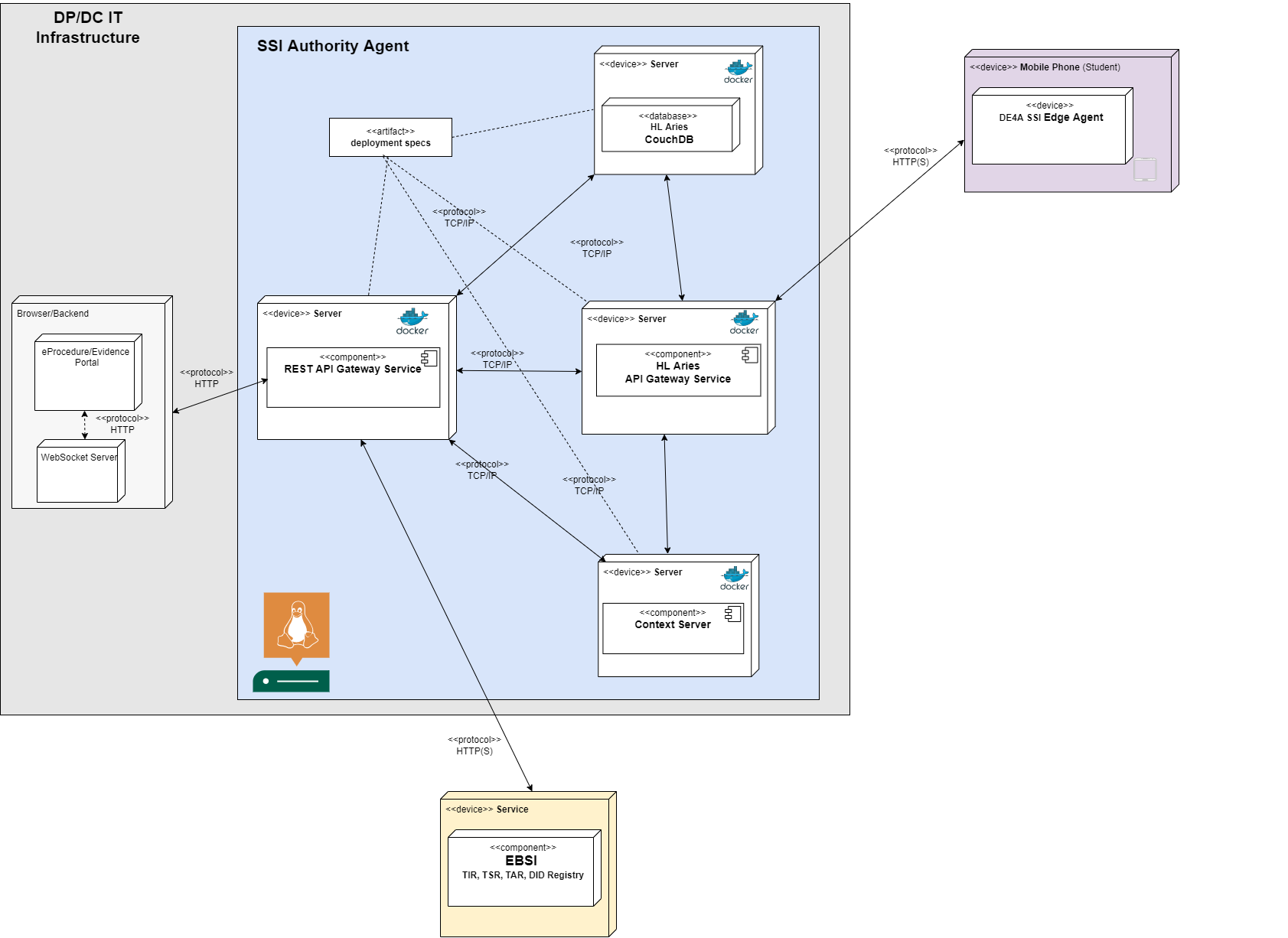
Task: Click the Context Server label
Action: click(x=673, y=624)
